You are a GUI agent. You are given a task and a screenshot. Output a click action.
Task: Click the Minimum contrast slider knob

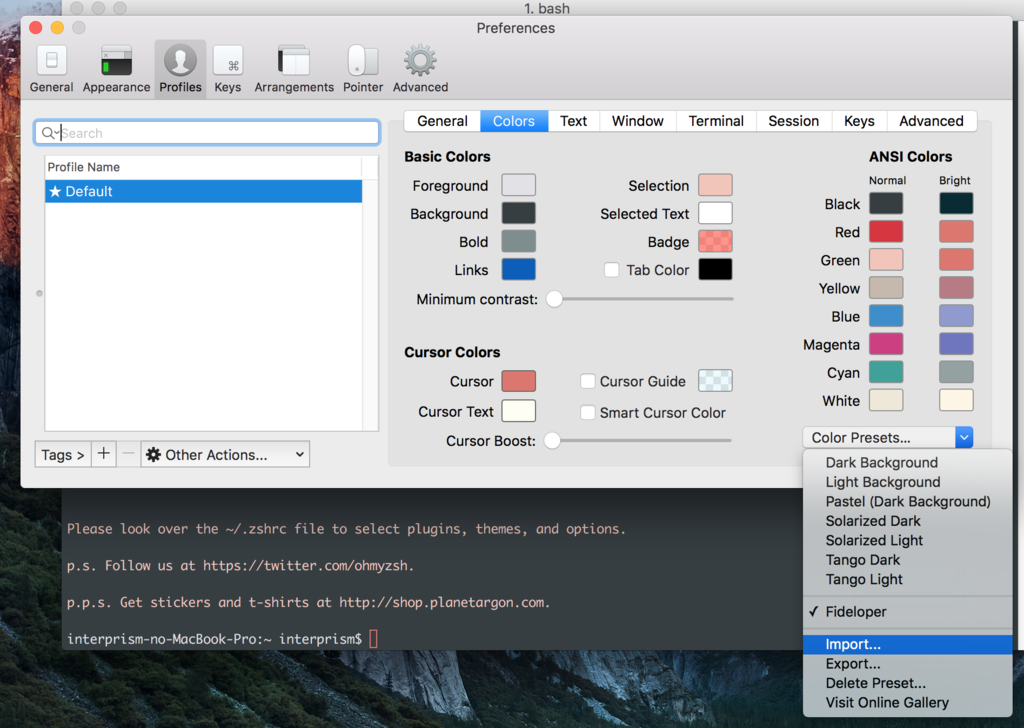[x=554, y=299]
